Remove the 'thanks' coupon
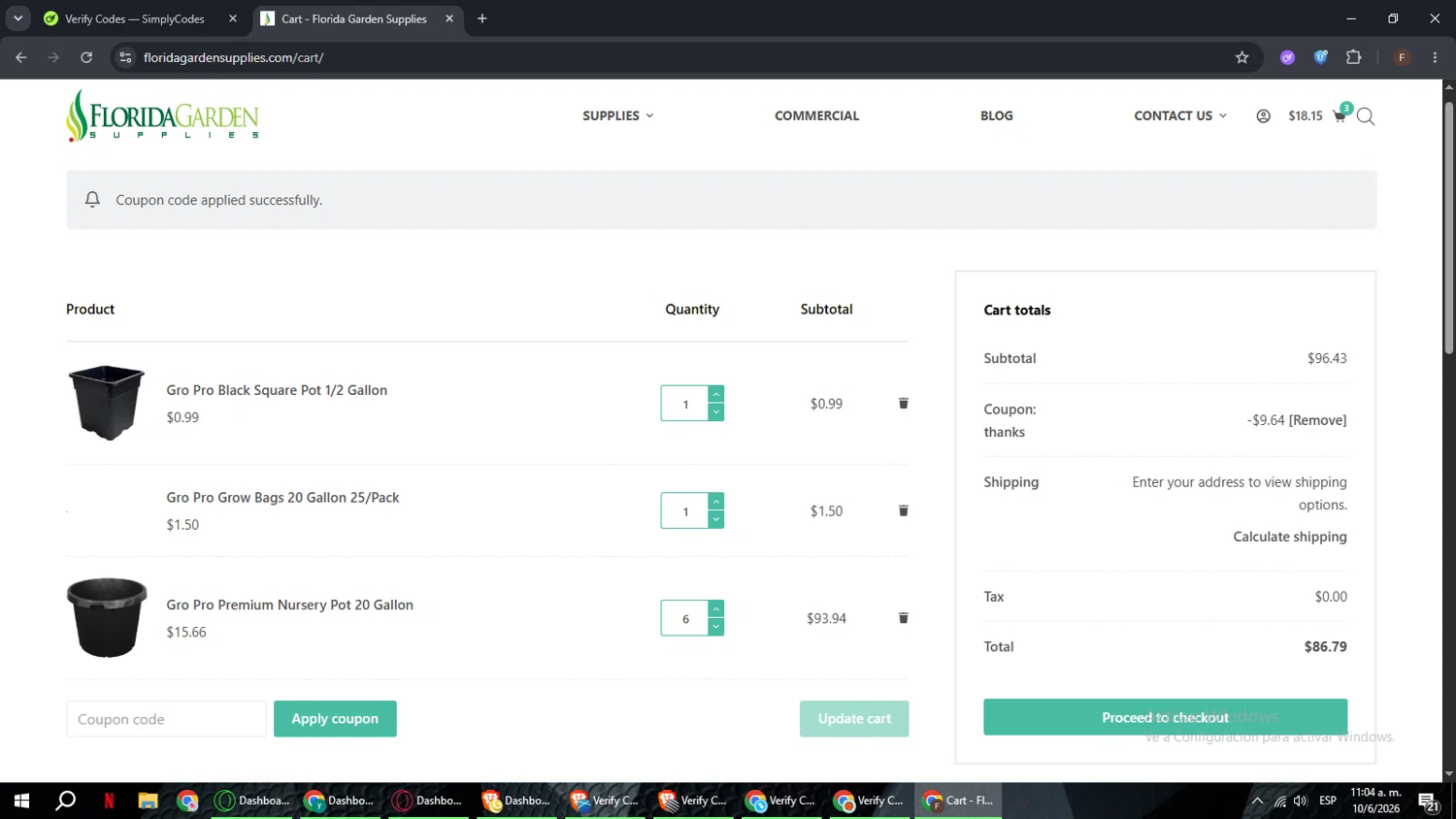Image resolution: width=1456 pixels, height=819 pixels. pos(1317,420)
